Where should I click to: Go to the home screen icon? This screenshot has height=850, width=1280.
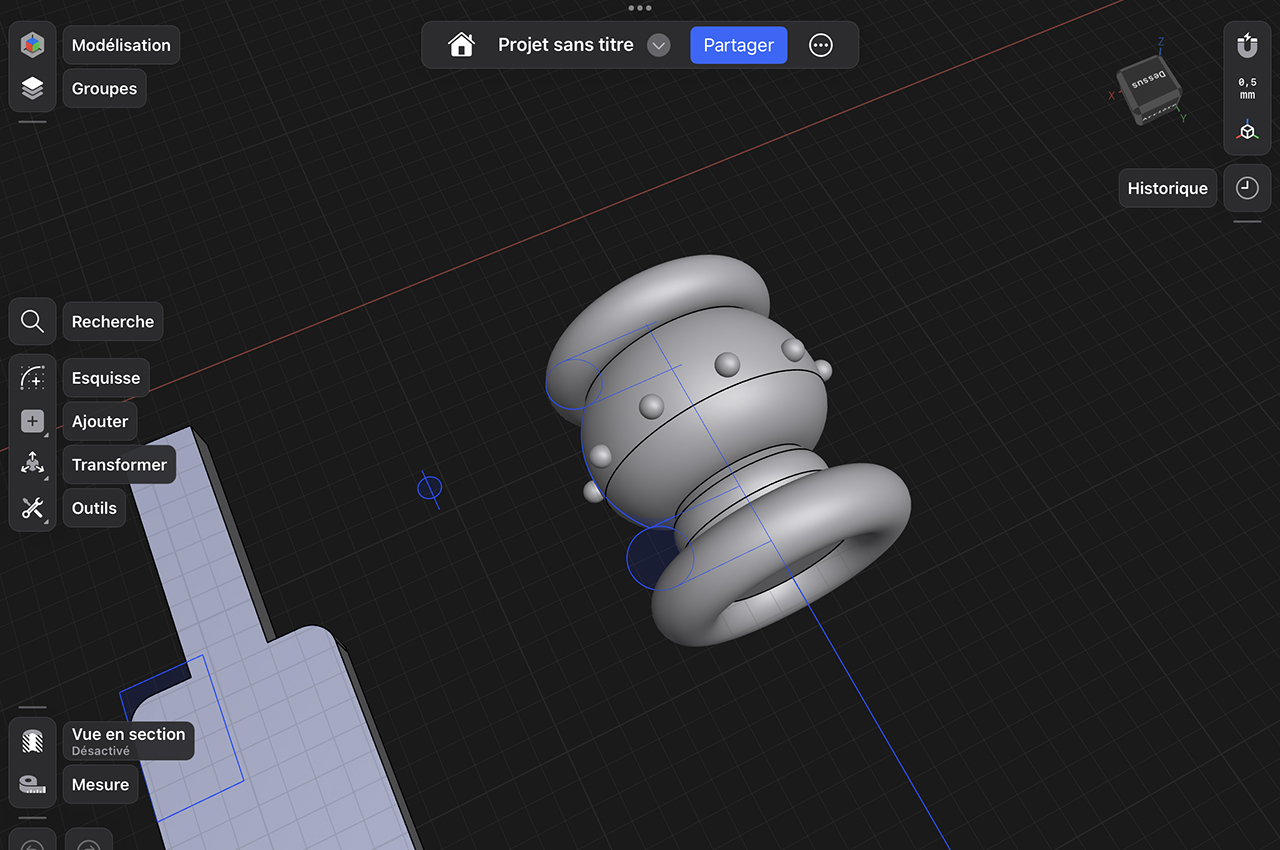[x=461, y=45]
